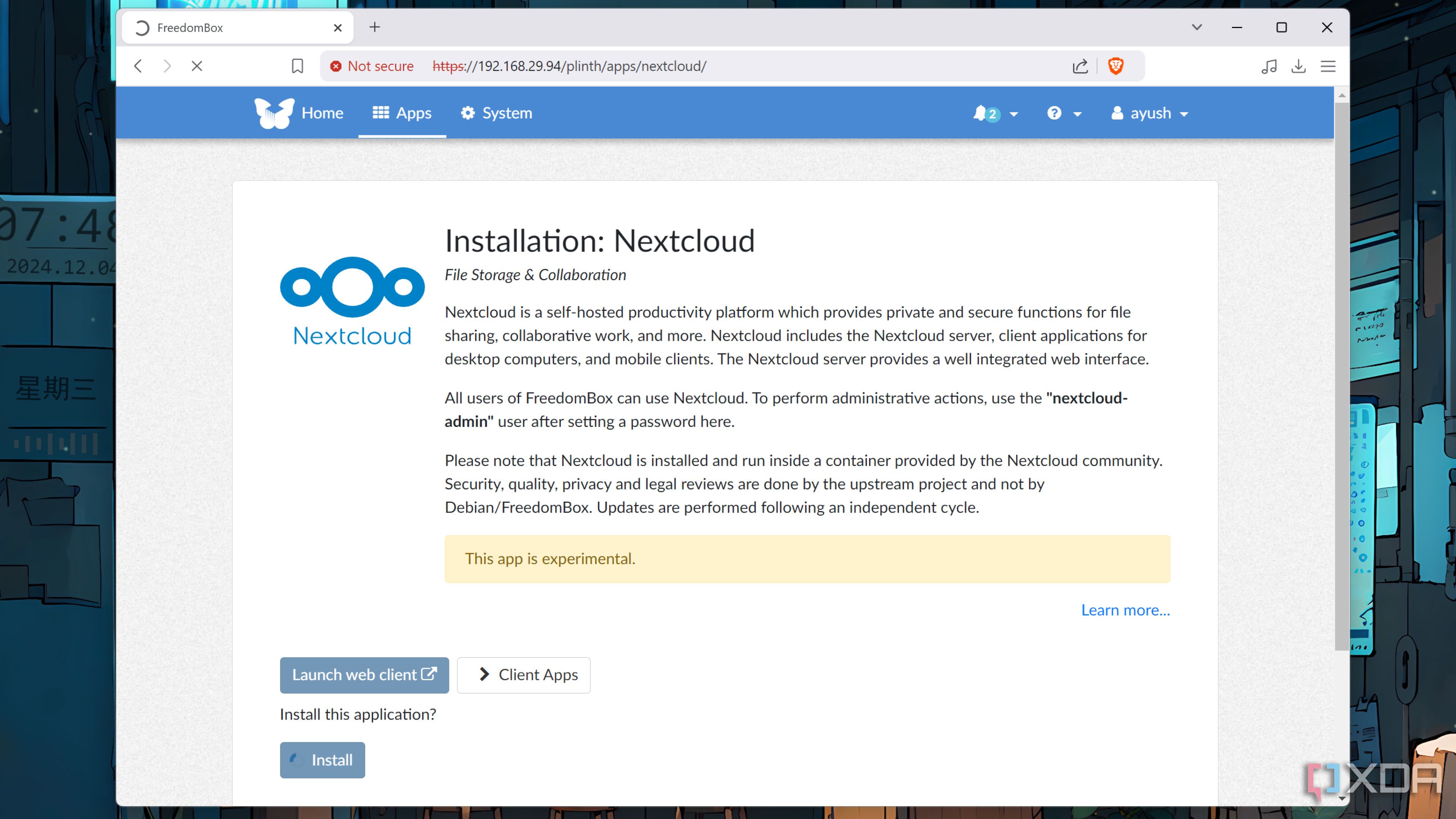
Task: Click 'Install this application?' text
Action: 358,714
